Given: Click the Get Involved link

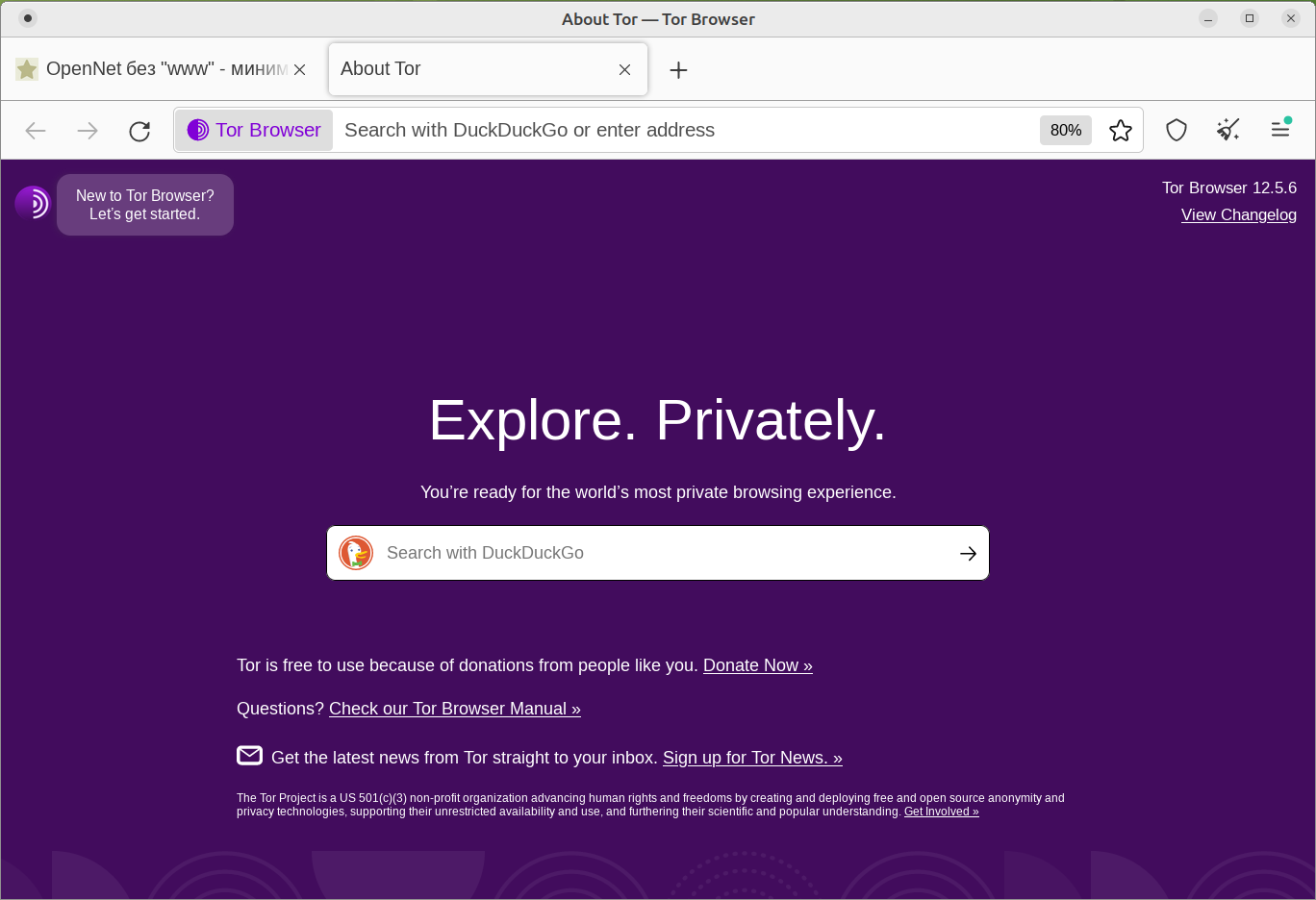Looking at the screenshot, I should (x=942, y=812).
